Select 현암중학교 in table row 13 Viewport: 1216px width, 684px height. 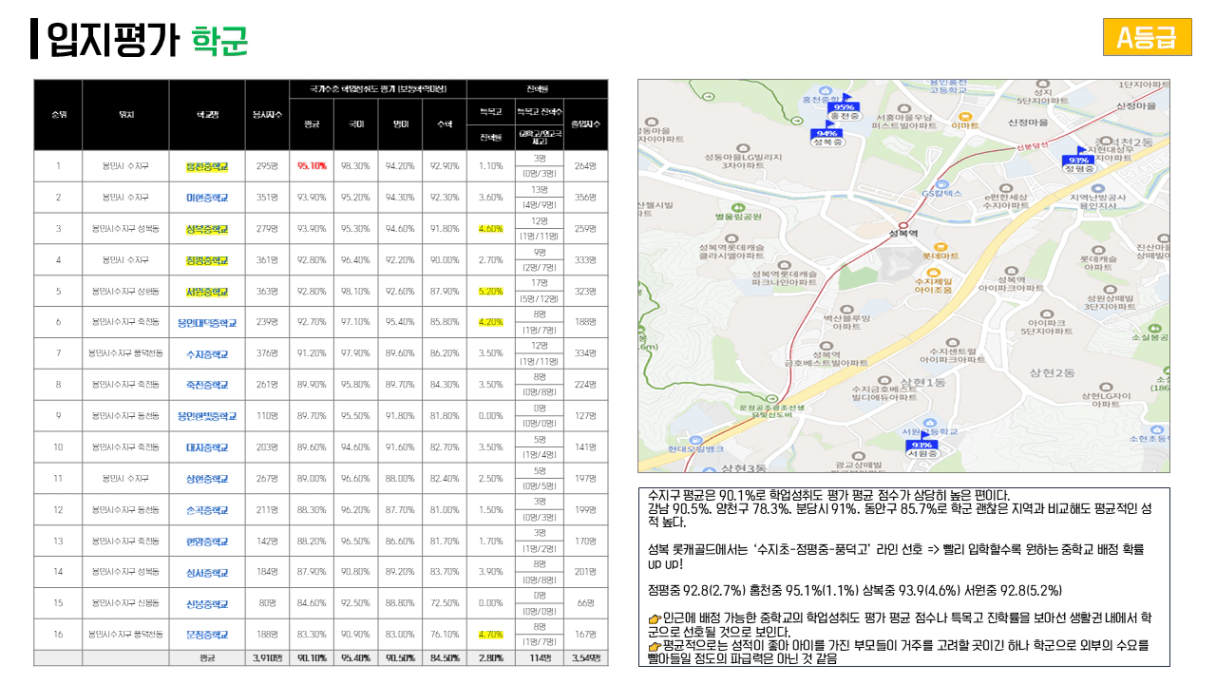coord(207,541)
